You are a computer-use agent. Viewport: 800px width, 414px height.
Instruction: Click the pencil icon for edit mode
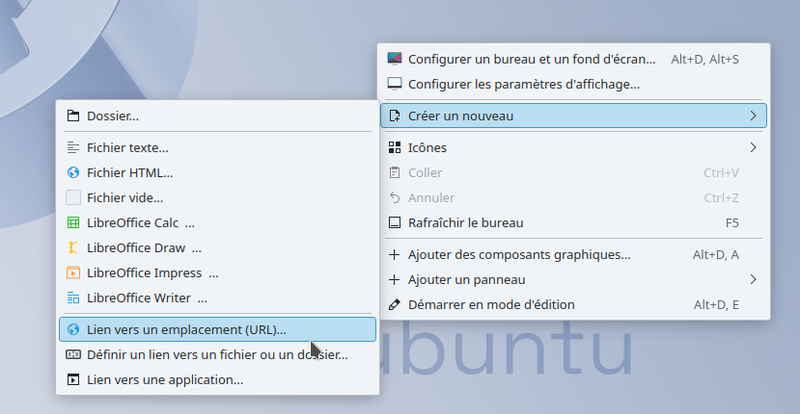coord(395,305)
